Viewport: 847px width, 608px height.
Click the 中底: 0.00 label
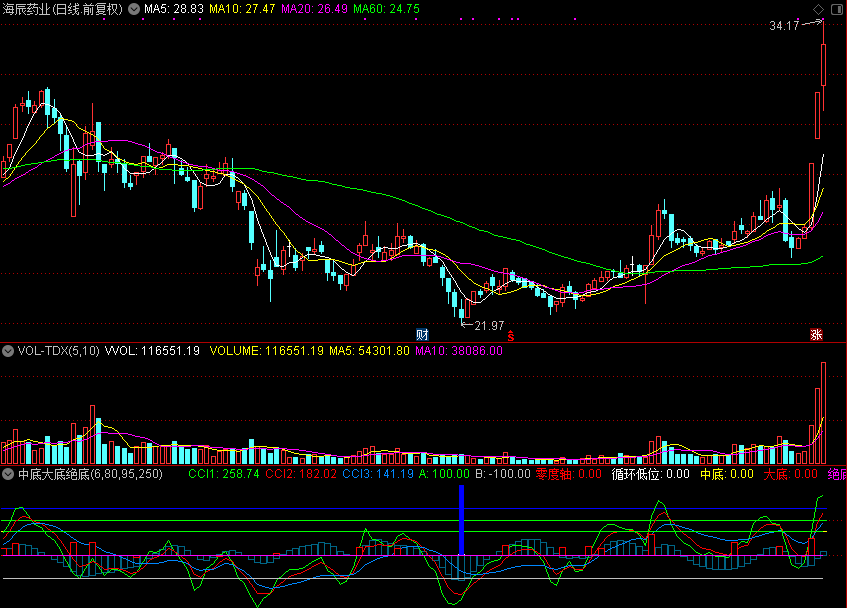pyautogui.click(x=727, y=474)
